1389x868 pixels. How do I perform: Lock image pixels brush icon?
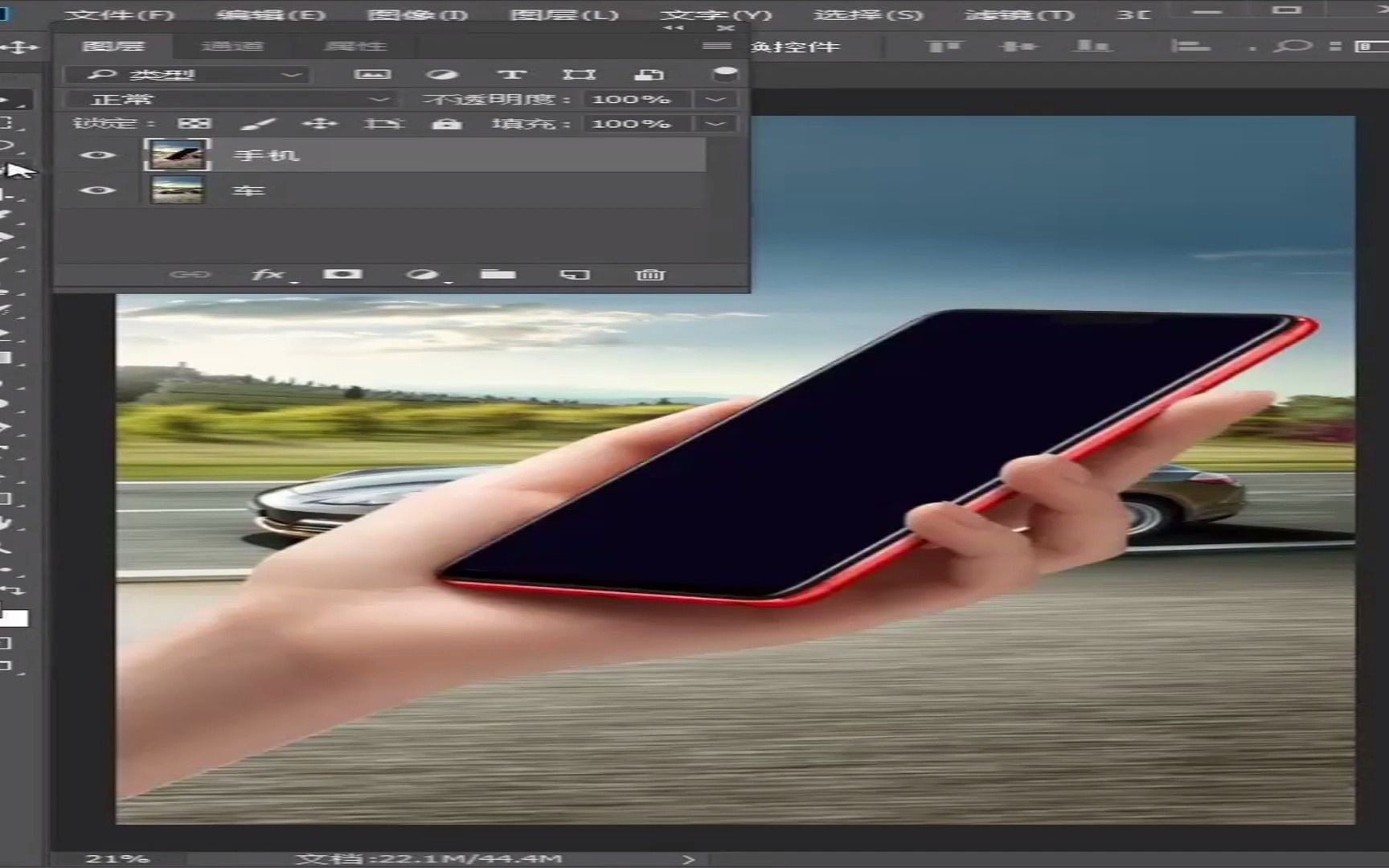(258, 124)
